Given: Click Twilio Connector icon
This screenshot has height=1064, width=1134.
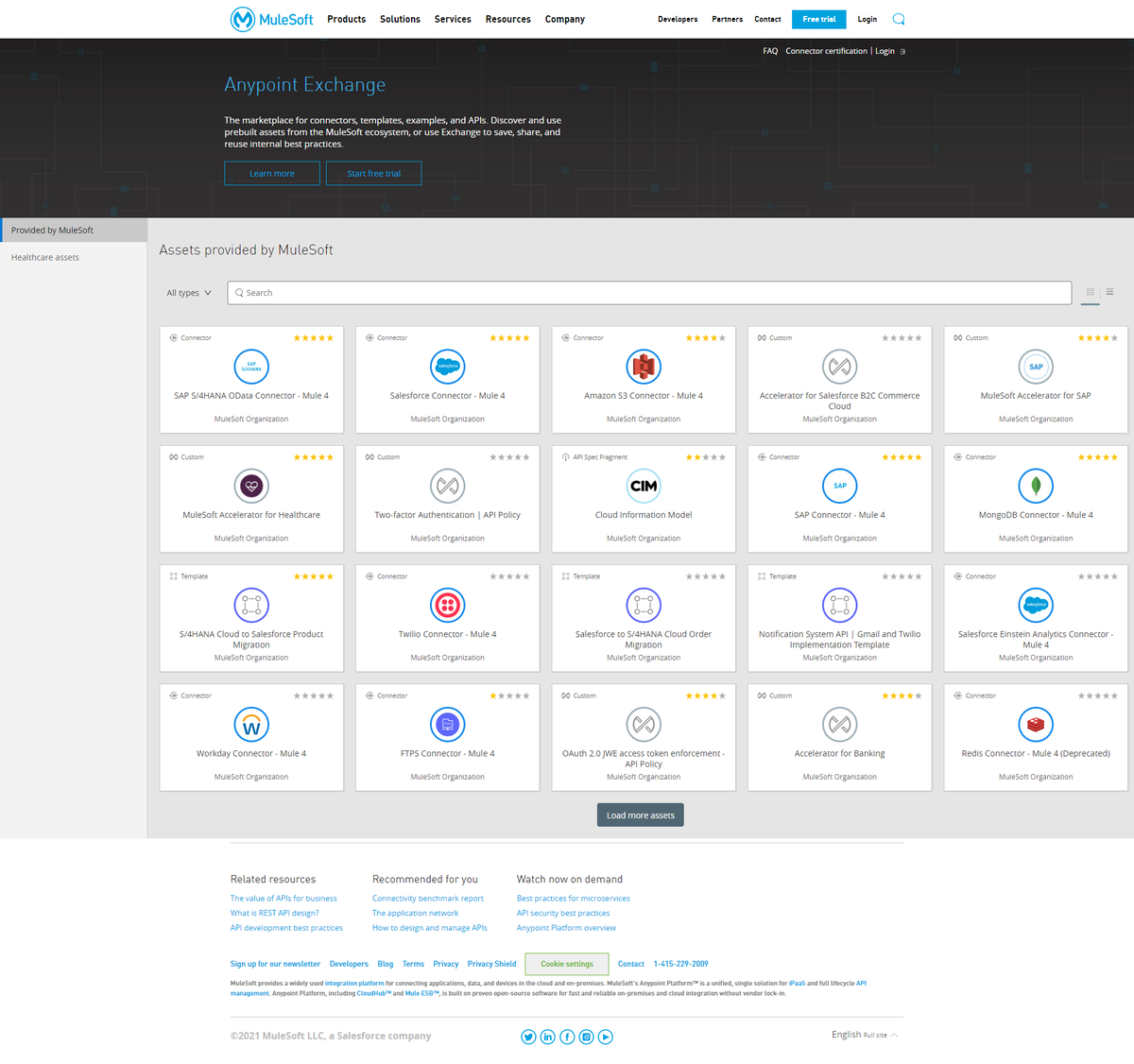Looking at the screenshot, I should 448,605.
